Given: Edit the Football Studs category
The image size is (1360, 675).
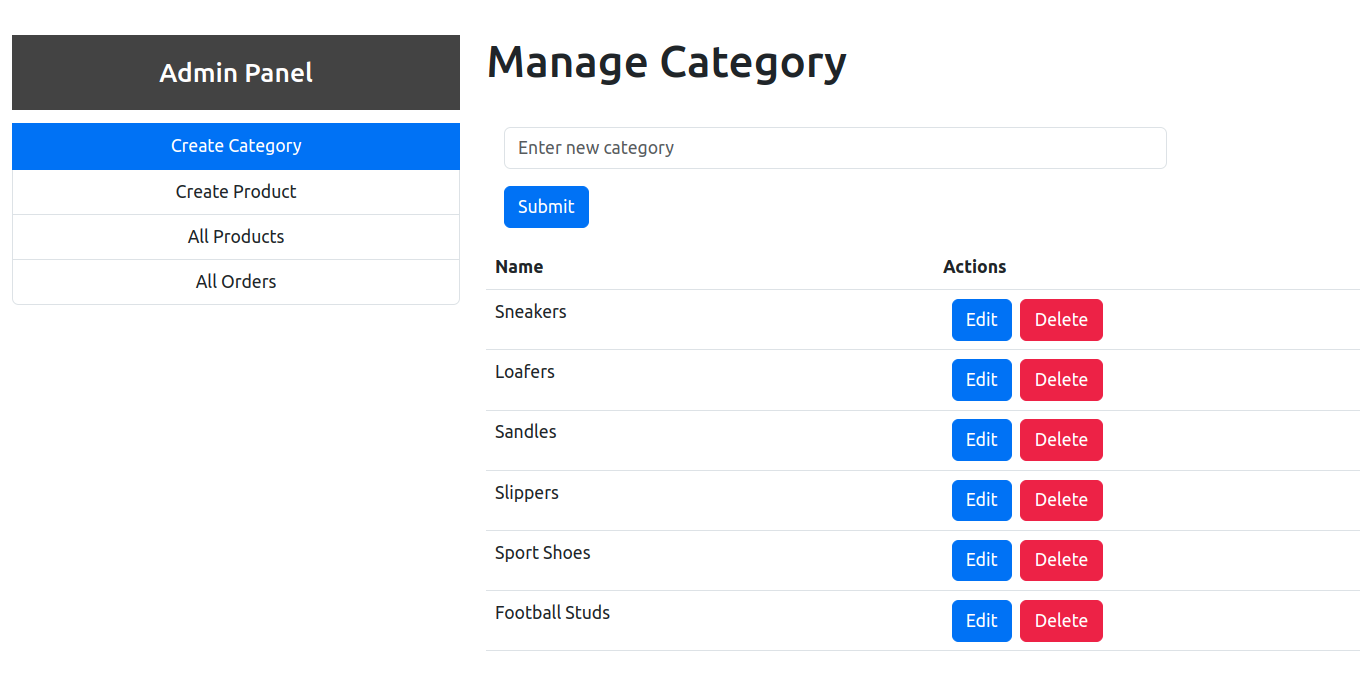Looking at the screenshot, I should coord(981,620).
